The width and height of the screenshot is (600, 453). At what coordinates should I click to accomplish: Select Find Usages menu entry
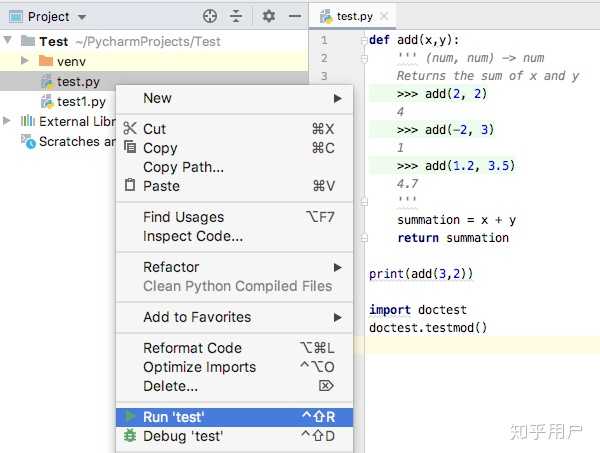click(x=184, y=217)
